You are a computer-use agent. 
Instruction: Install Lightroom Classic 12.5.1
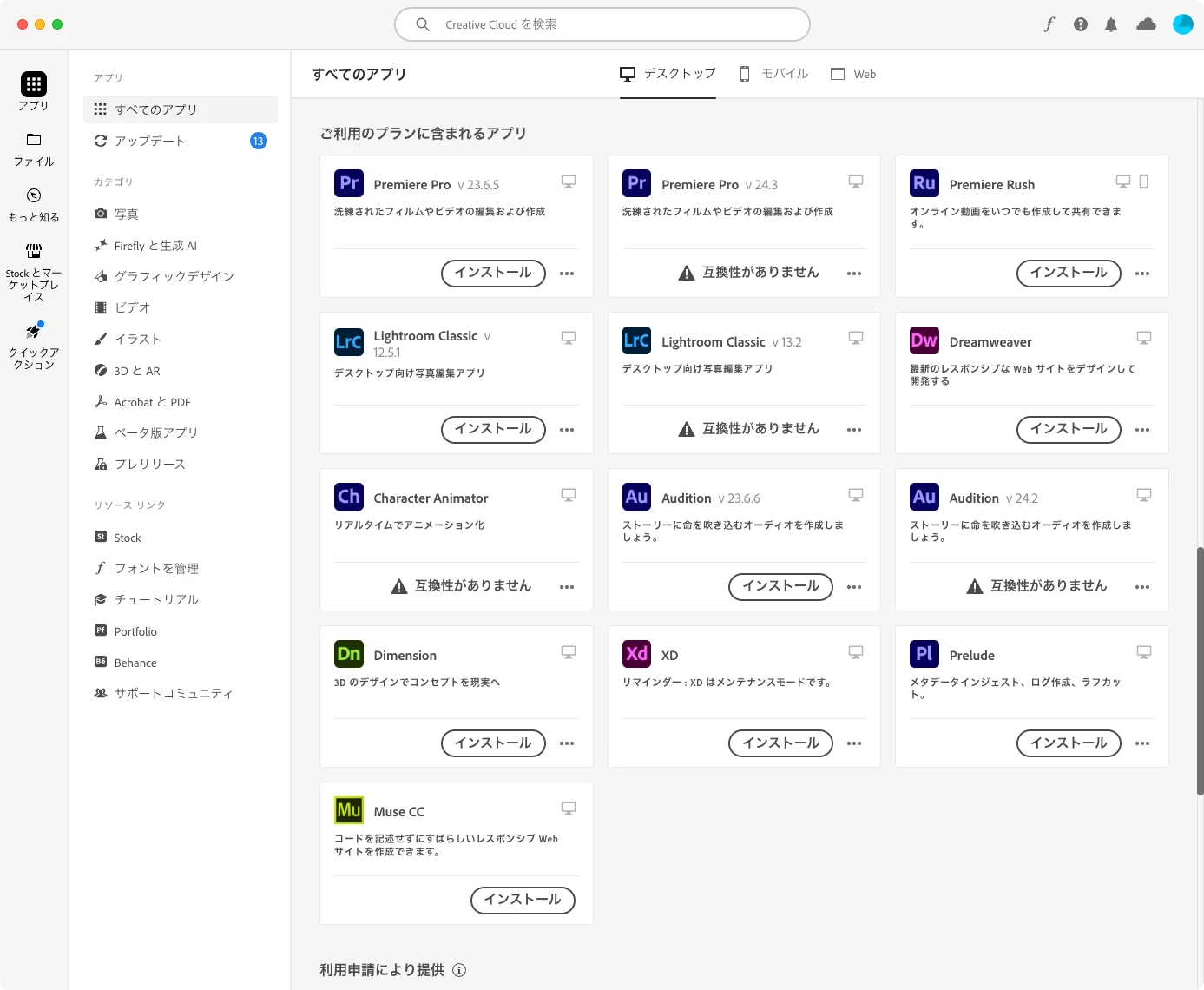click(493, 429)
